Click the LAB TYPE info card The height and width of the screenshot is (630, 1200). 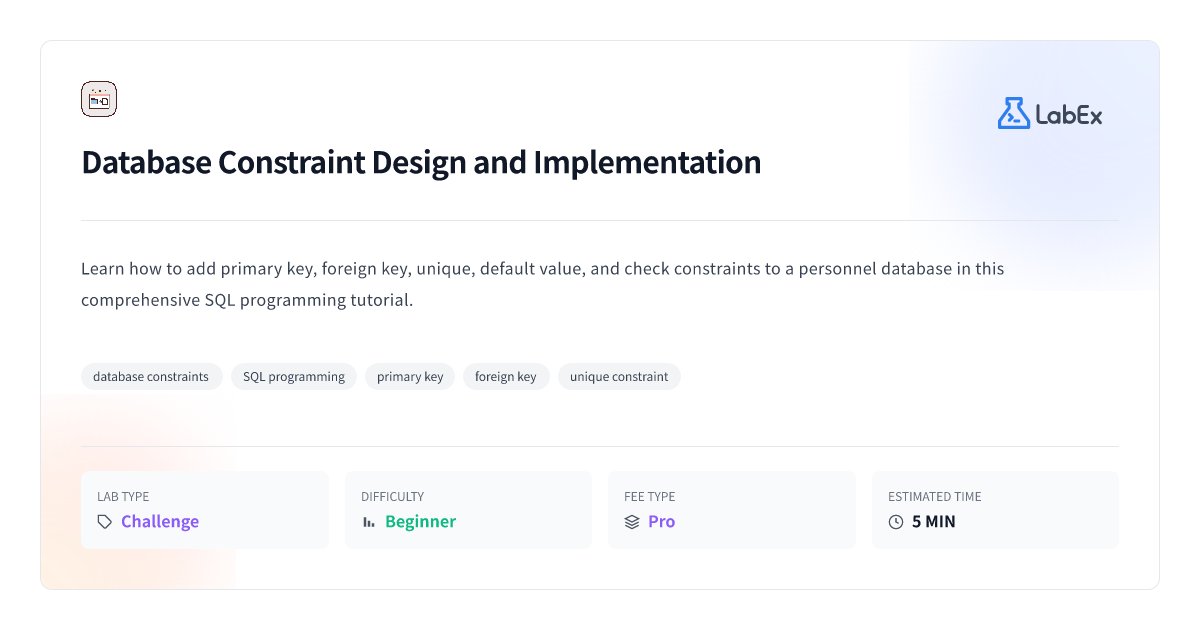tap(204, 509)
